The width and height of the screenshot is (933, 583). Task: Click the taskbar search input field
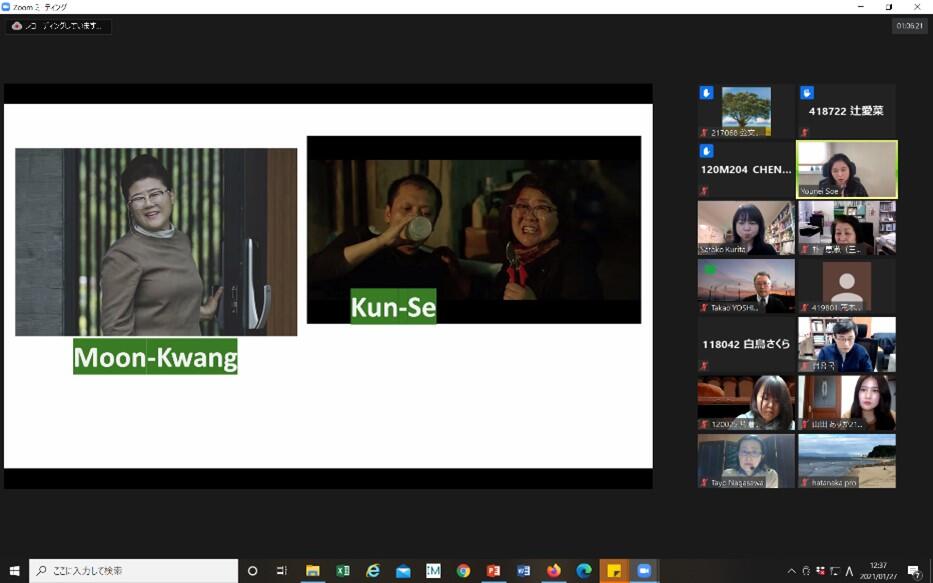[x=133, y=571]
